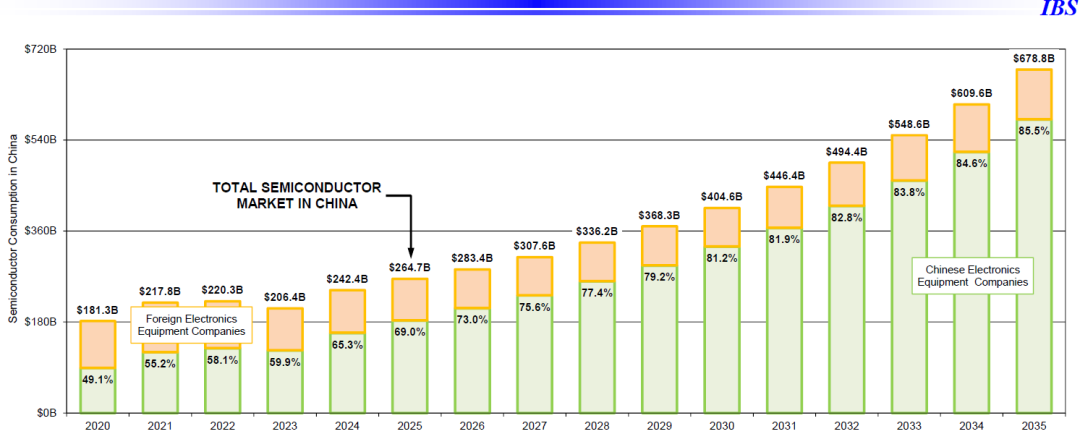Screen dimensions: 1080x447
Task: Click the Chinese Electronics Equipment Companies legend box
Action: [x=973, y=276]
